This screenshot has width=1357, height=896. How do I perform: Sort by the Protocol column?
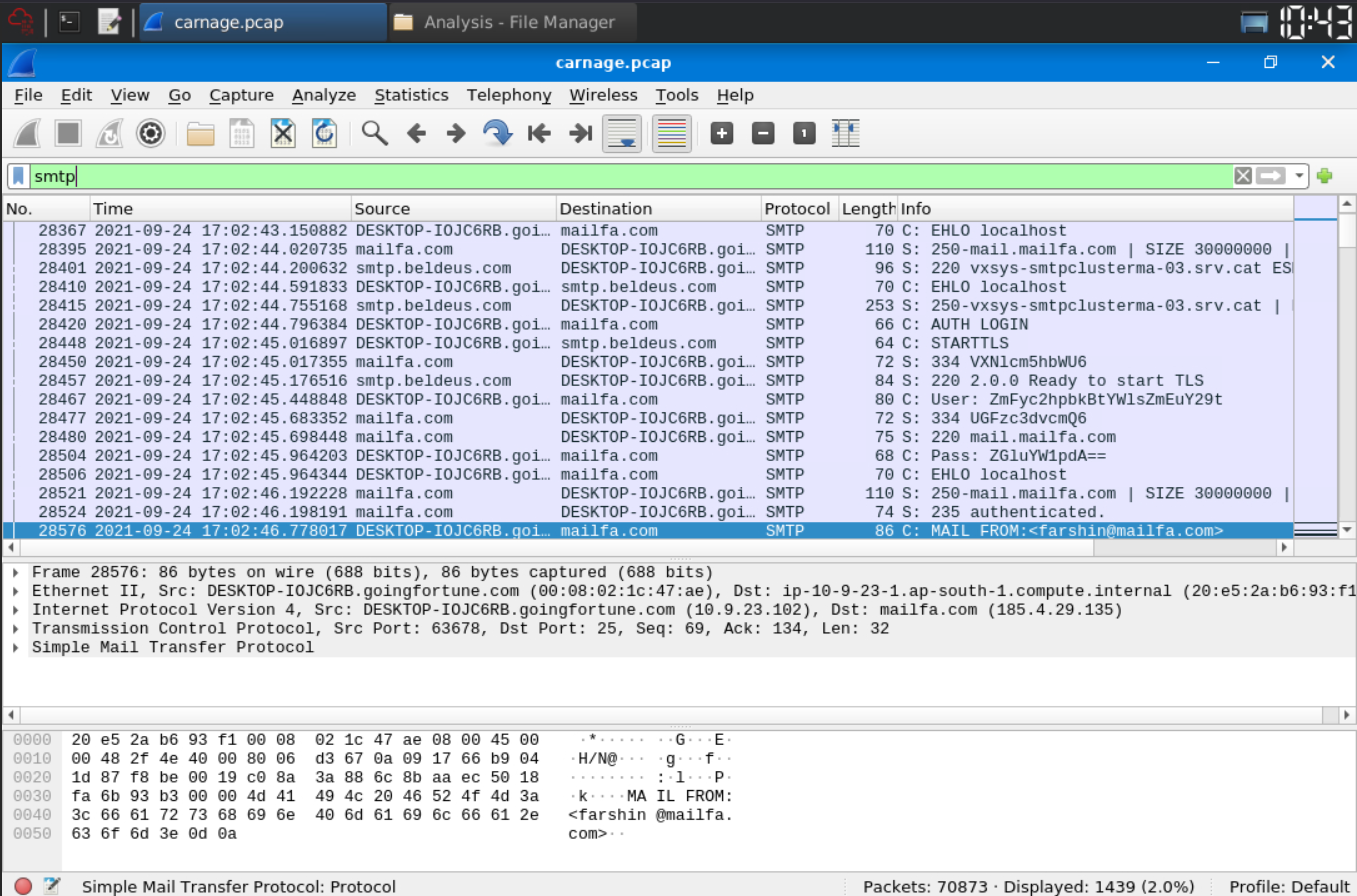click(x=799, y=209)
